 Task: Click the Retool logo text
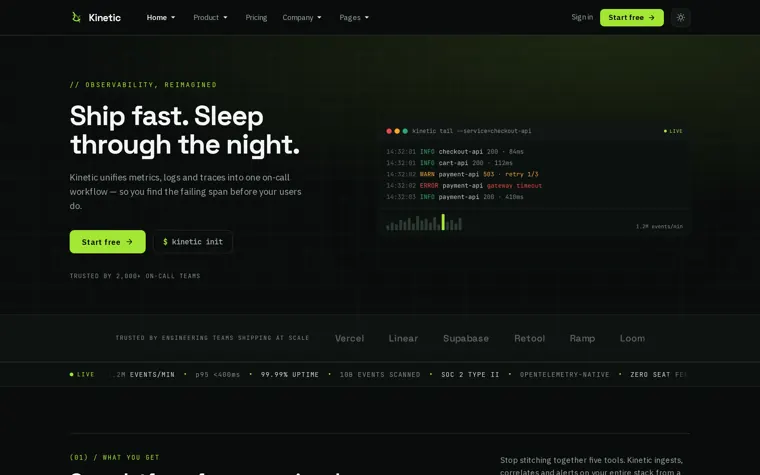click(529, 338)
